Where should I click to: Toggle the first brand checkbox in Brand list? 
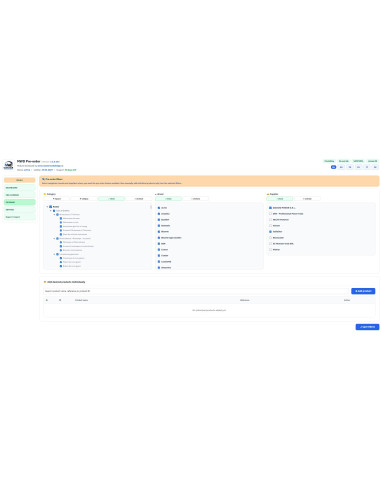pyautogui.click(x=159, y=208)
